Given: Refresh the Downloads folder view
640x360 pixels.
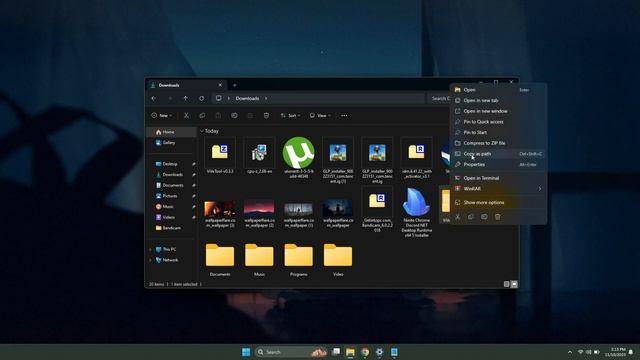Looking at the screenshot, I should coord(202,98).
